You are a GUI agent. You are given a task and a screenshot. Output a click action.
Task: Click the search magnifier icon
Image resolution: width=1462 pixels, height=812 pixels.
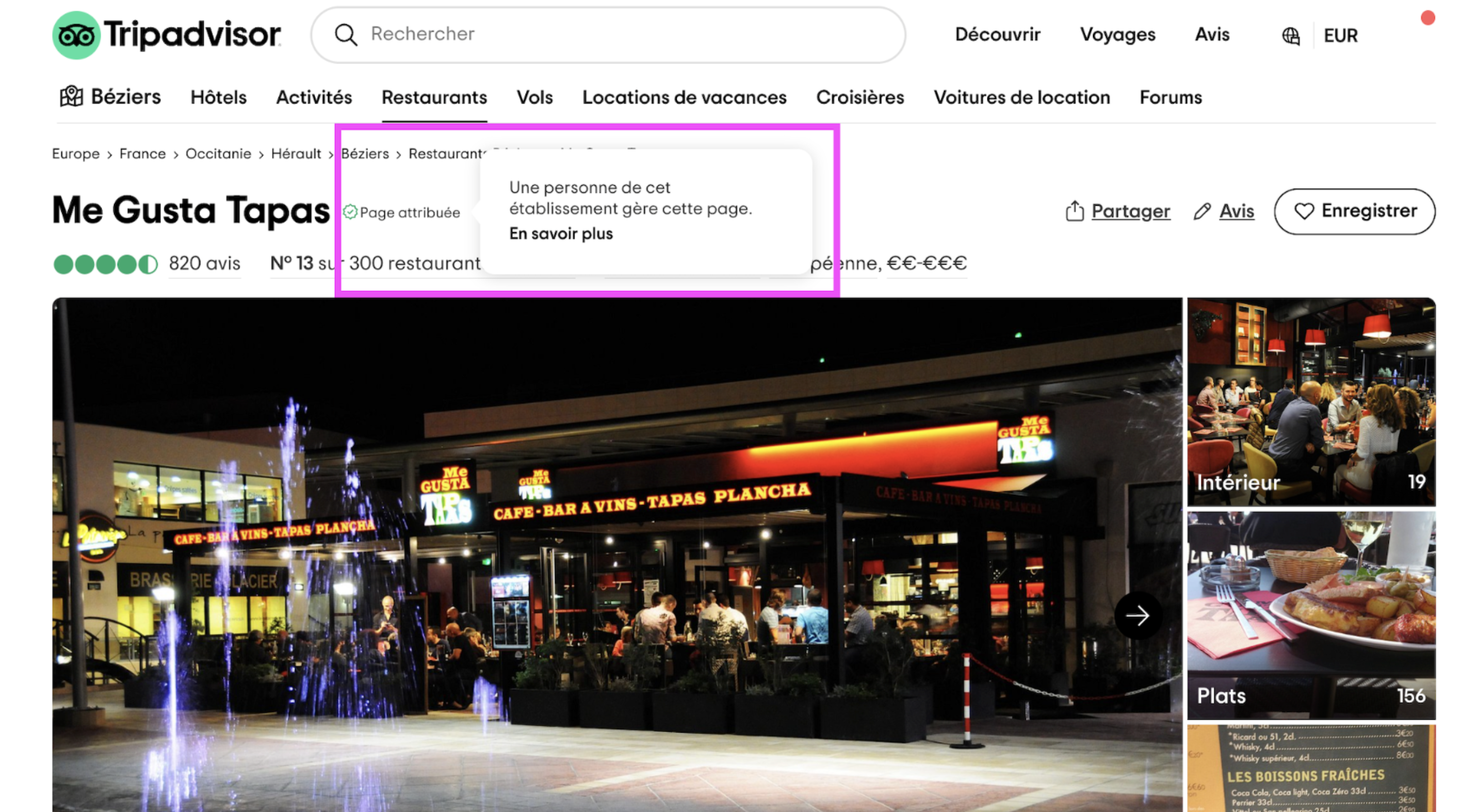coord(346,35)
